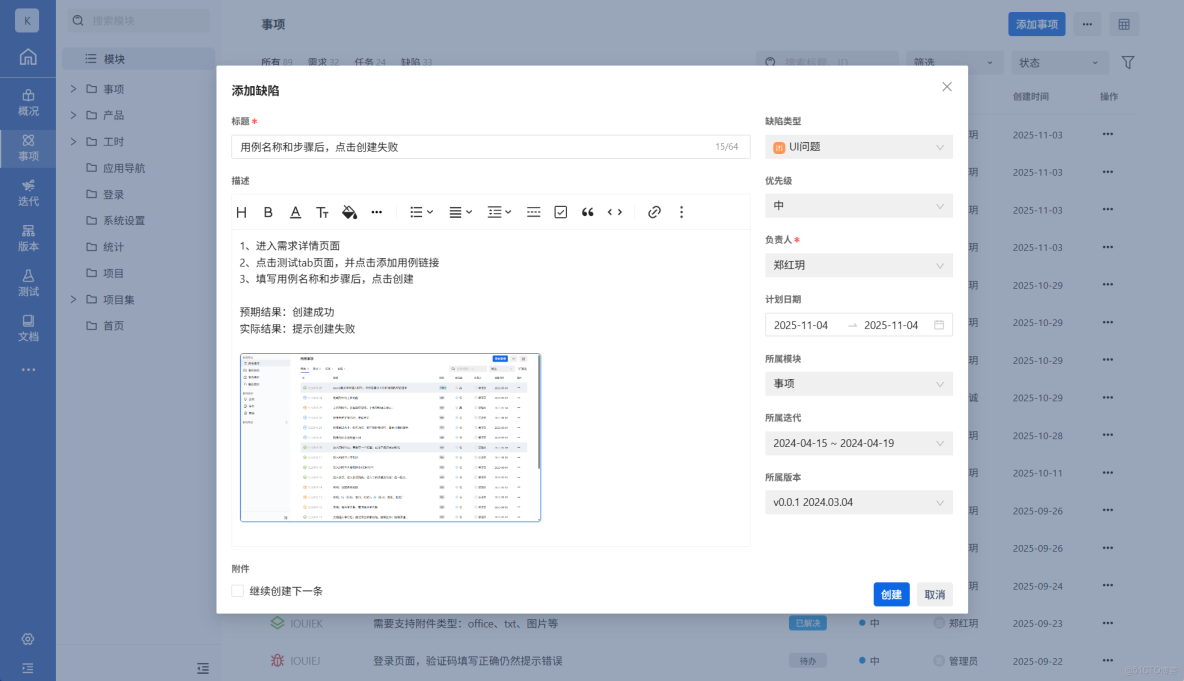Insert a task checklist via the checkbox icon
The image size is (1184, 681).
pyautogui.click(x=560, y=212)
